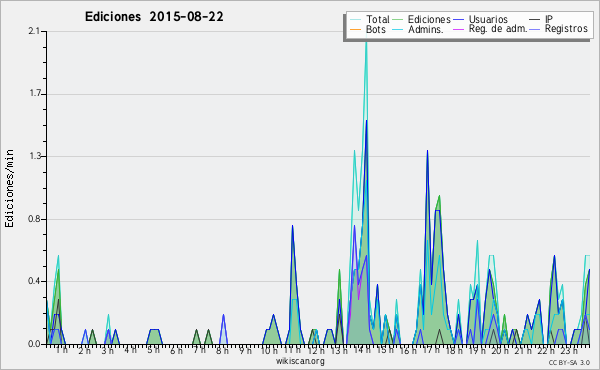Click the '20 h' x-axis label
This screenshot has height=370, width=600.
coord(499,350)
